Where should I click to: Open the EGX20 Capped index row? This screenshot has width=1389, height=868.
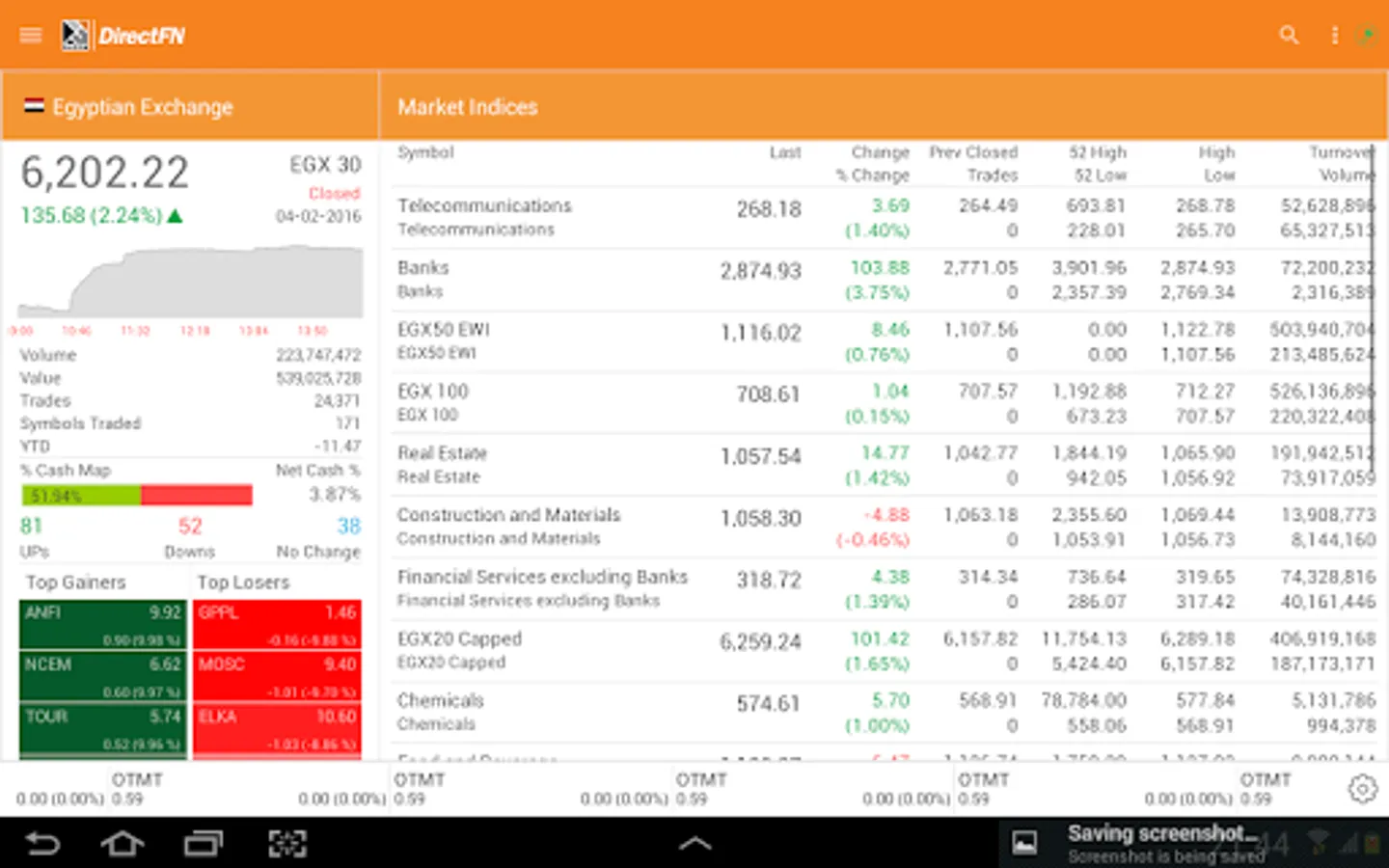pos(885,650)
